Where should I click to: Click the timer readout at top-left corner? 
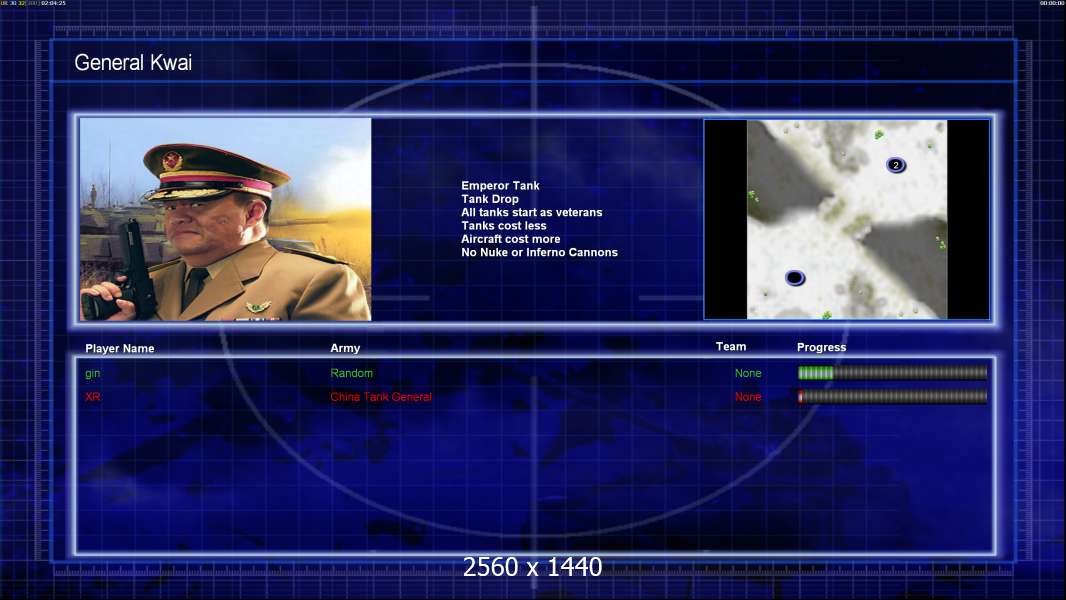(x=33, y=3)
